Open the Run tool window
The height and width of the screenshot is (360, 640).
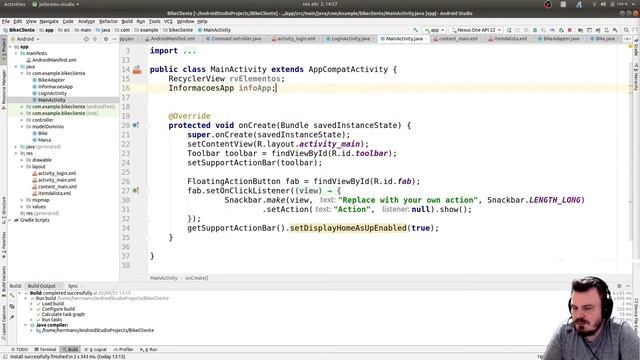pyautogui.click(x=149, y=350)
